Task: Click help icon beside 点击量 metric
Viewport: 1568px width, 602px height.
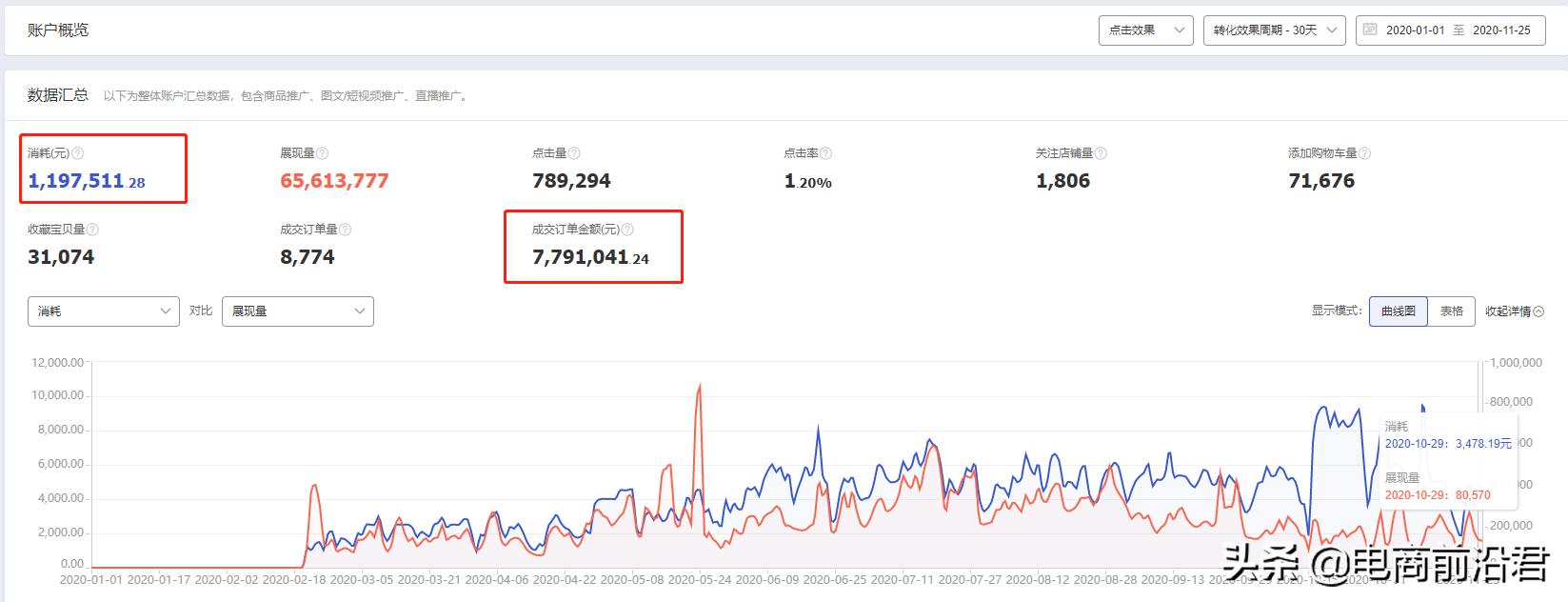Action: pos(574,153)
